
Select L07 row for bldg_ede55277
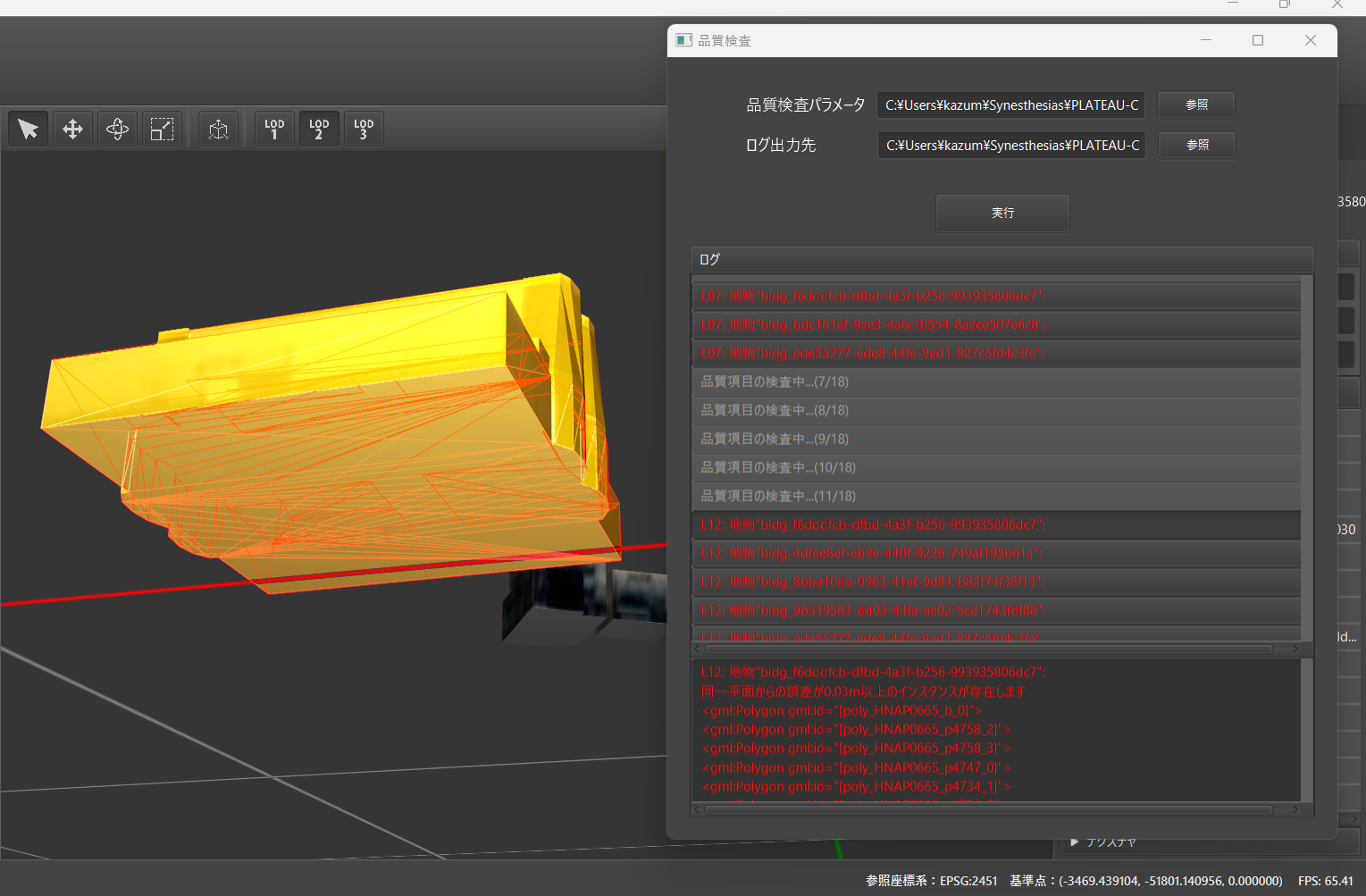pyautogui.click(x=996, y=354)
